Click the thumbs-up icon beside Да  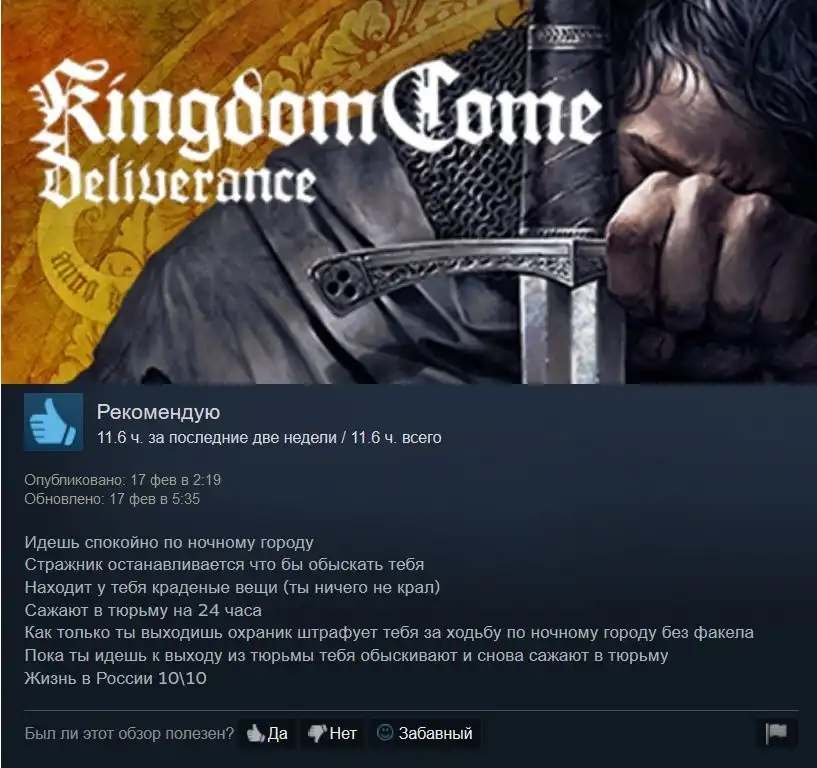[x=255, y=733]
